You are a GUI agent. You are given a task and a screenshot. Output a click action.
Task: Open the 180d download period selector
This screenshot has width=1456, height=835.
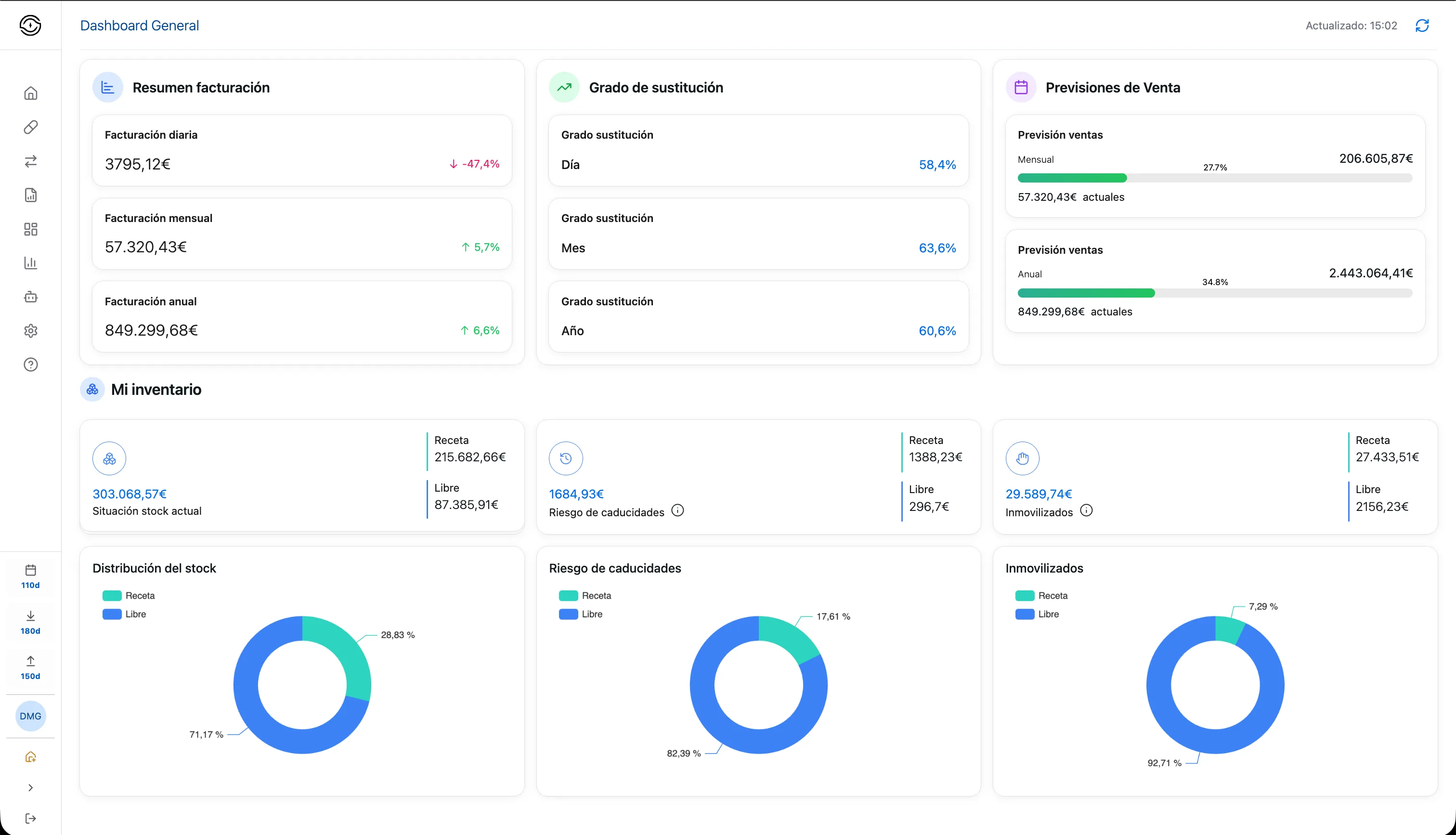pos(31,622)
